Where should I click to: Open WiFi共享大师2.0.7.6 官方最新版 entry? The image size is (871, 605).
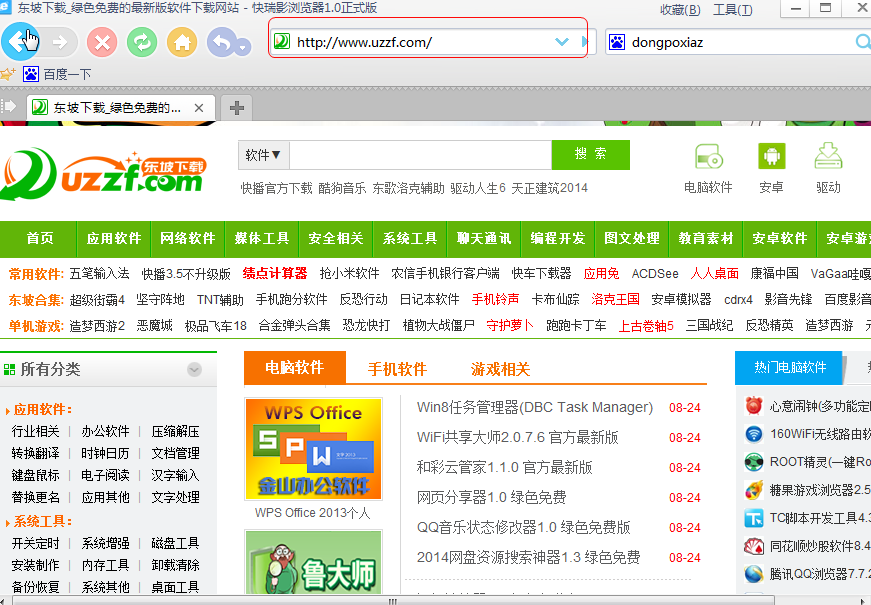(x=517, y=438)
